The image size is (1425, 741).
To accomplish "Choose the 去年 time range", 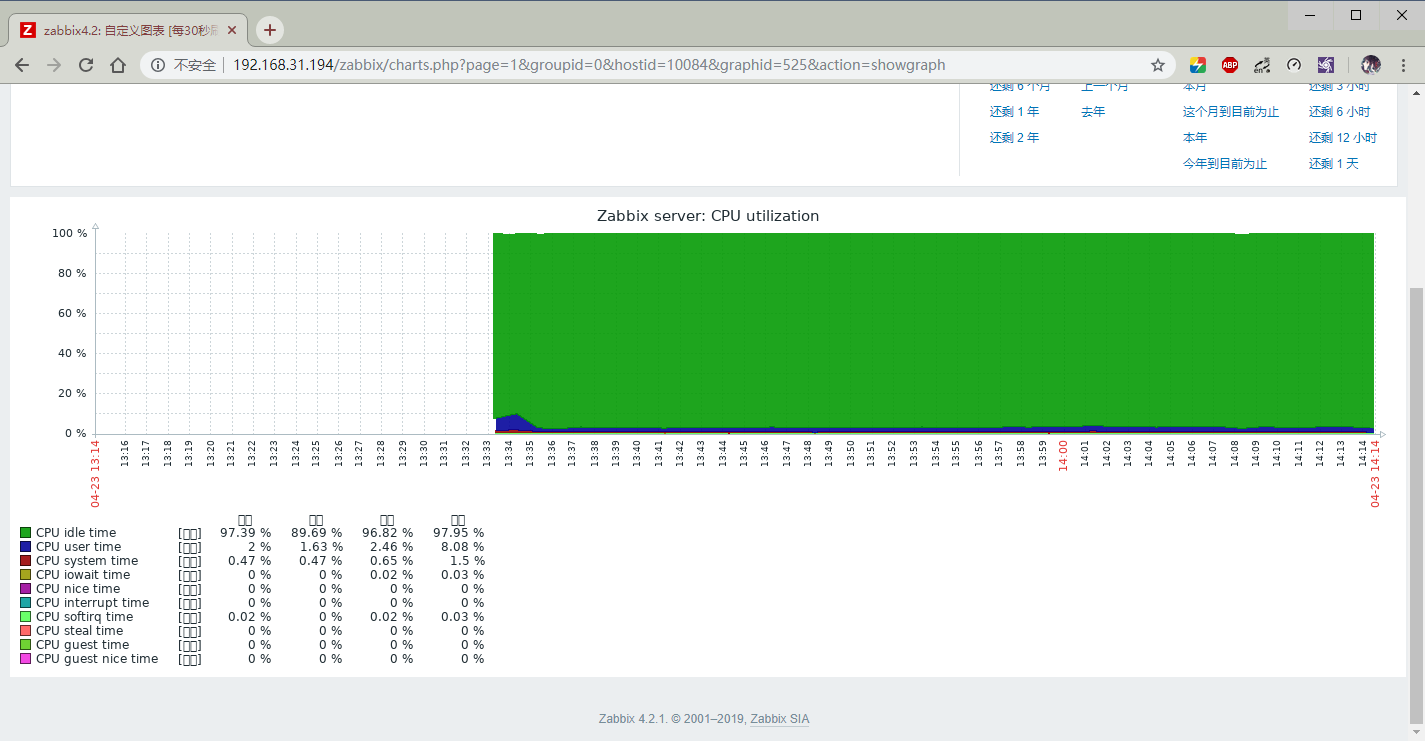I will (x=1093, y=112).
